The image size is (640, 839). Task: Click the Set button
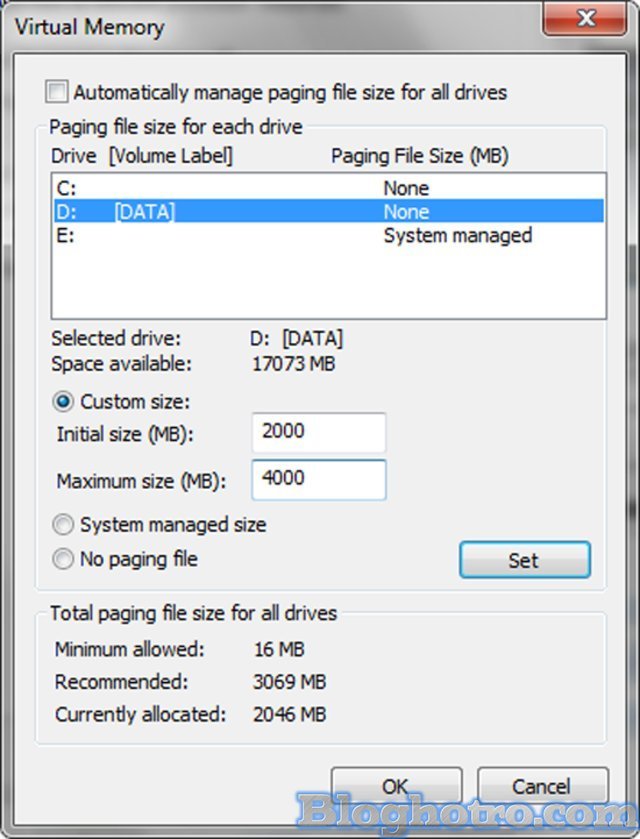coord(524,560)
